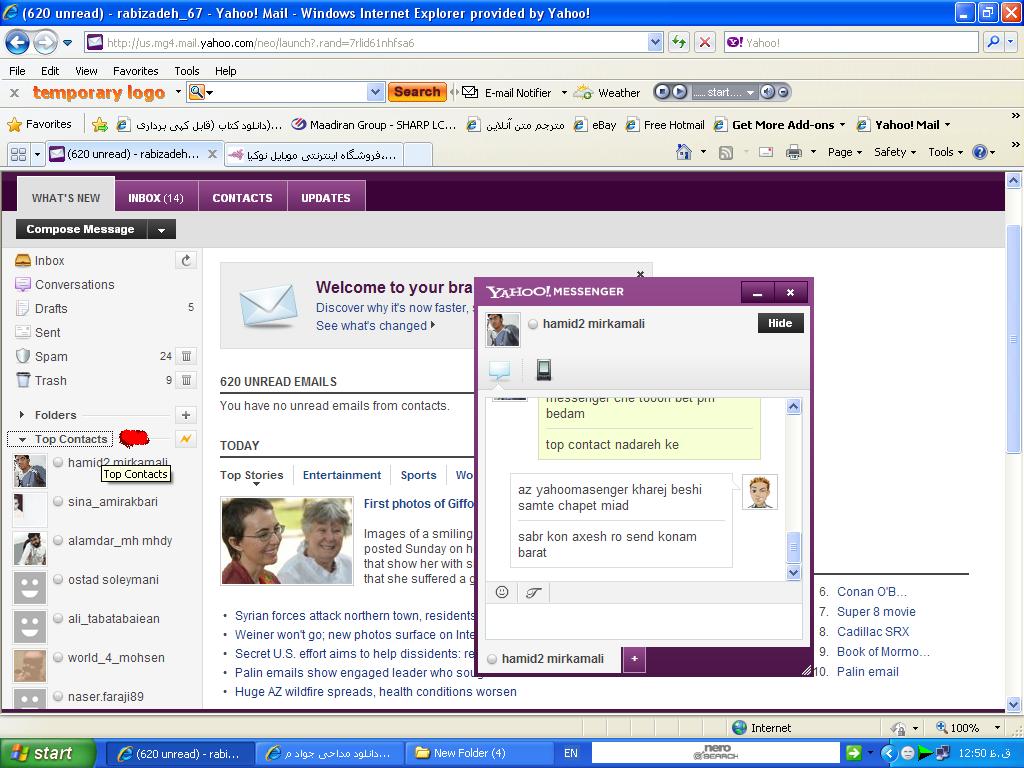This screenshot has width=1024, height=768.
Task: Click the lightning bolt icon beside Top Contacts
Action: click(x=186, y=439)
